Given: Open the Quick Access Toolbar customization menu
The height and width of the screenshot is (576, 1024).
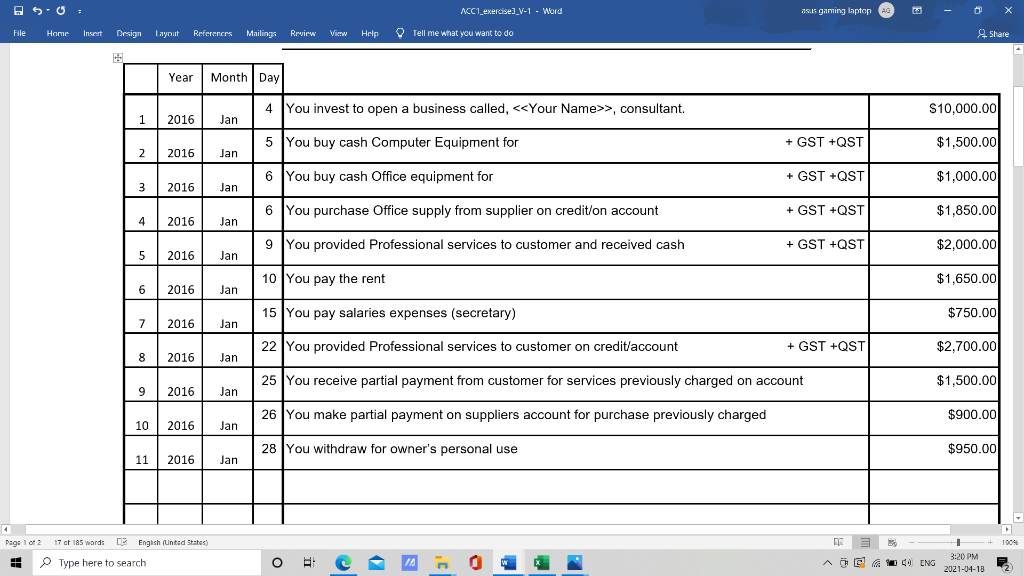Looking at the screenshot, I should coord(80,11).
